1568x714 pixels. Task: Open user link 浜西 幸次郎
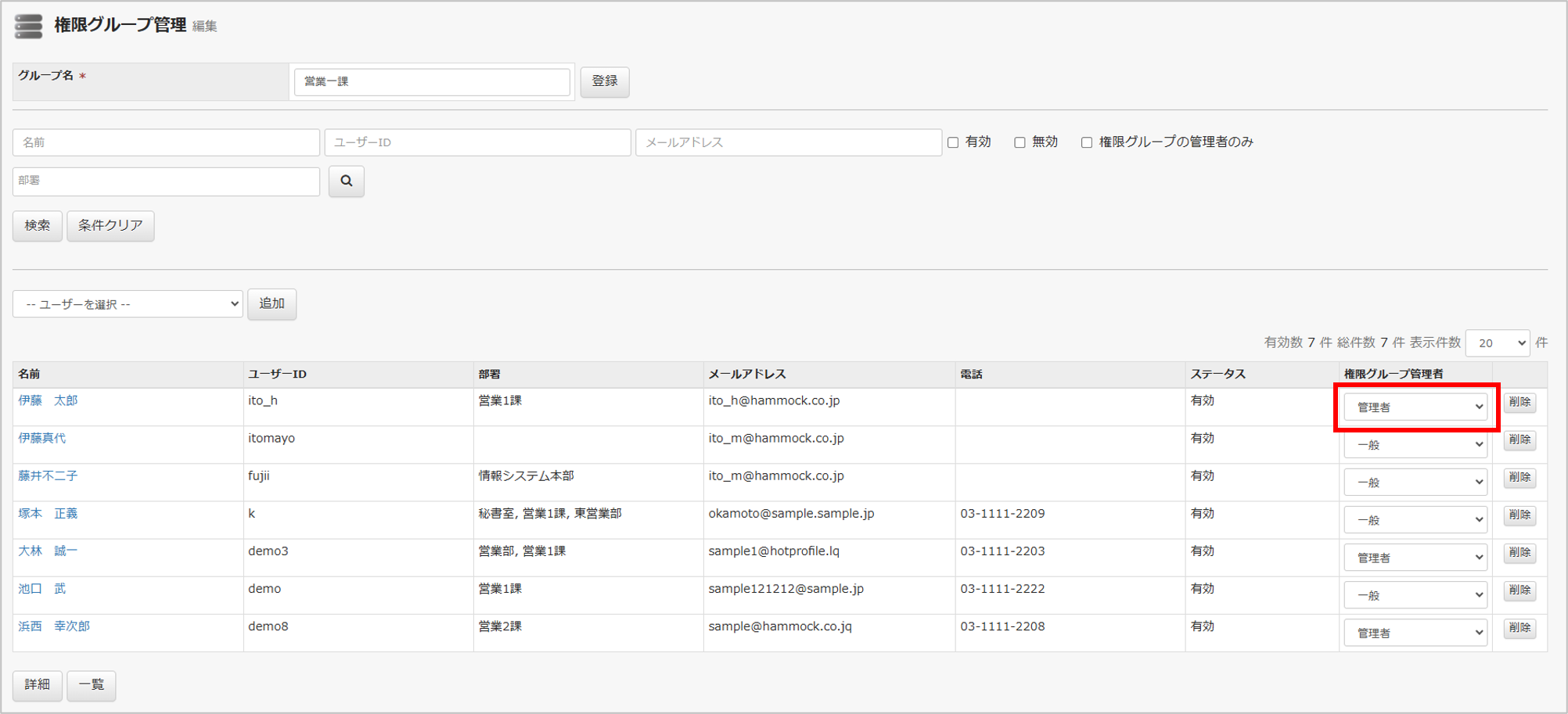point(54,626)
